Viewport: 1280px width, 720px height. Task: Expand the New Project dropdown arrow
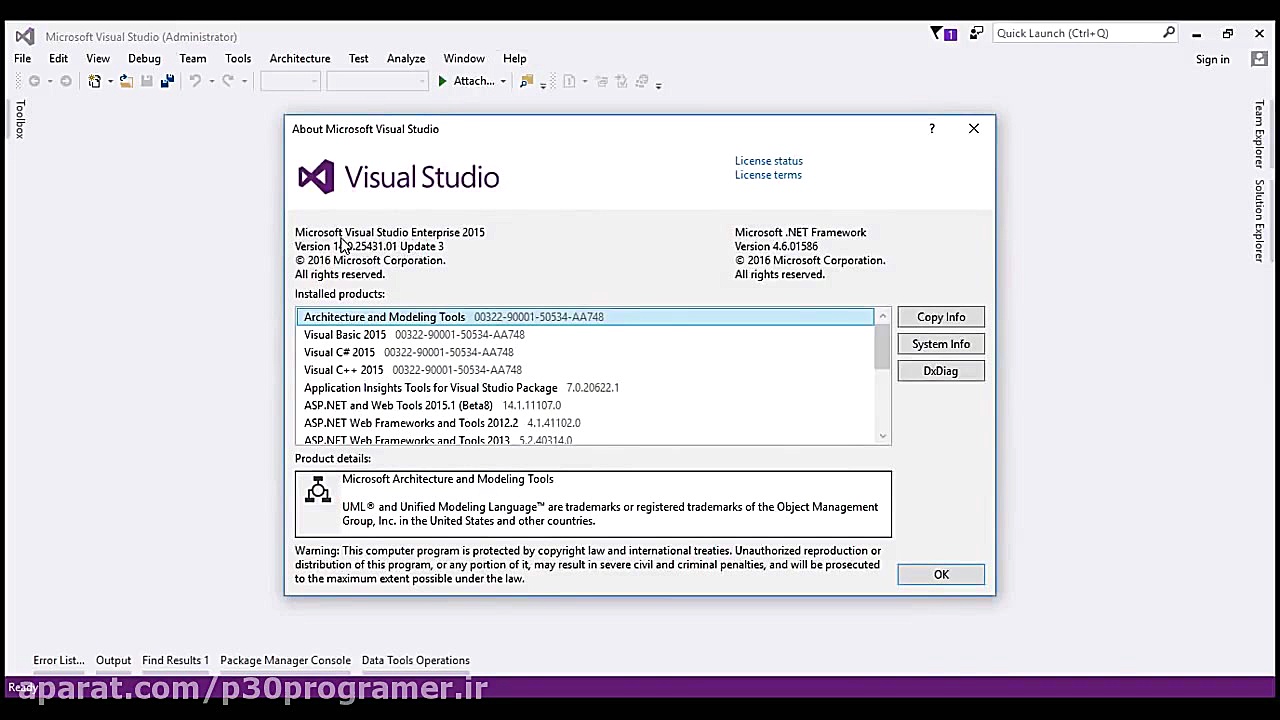[x=110, y=81]
